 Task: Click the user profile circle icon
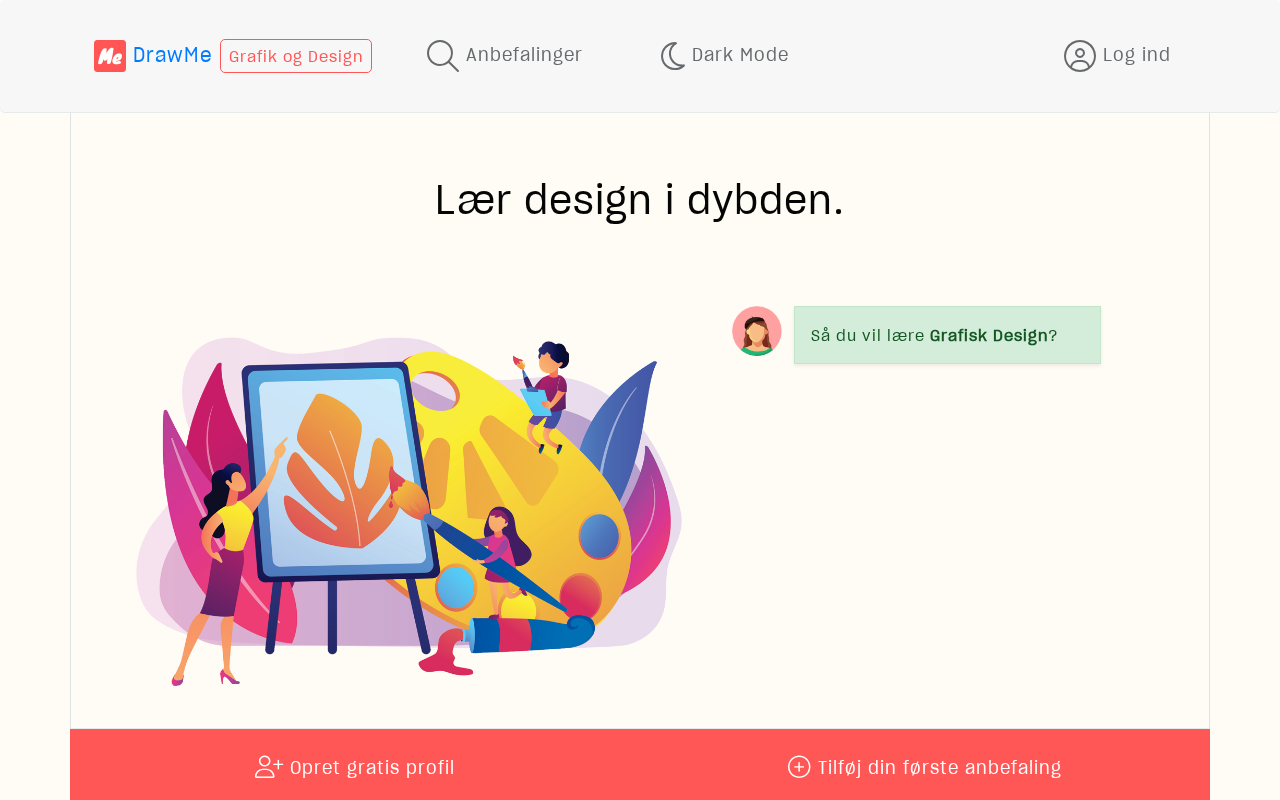click(1080, 56)
